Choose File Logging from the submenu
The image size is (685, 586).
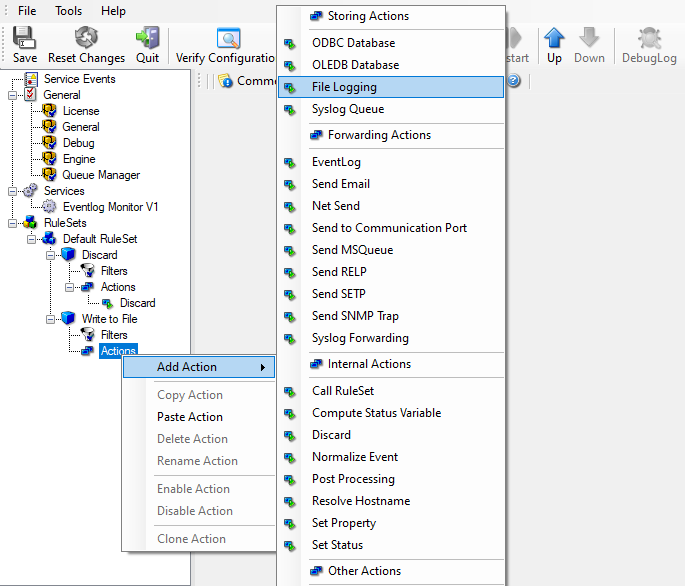344,87
